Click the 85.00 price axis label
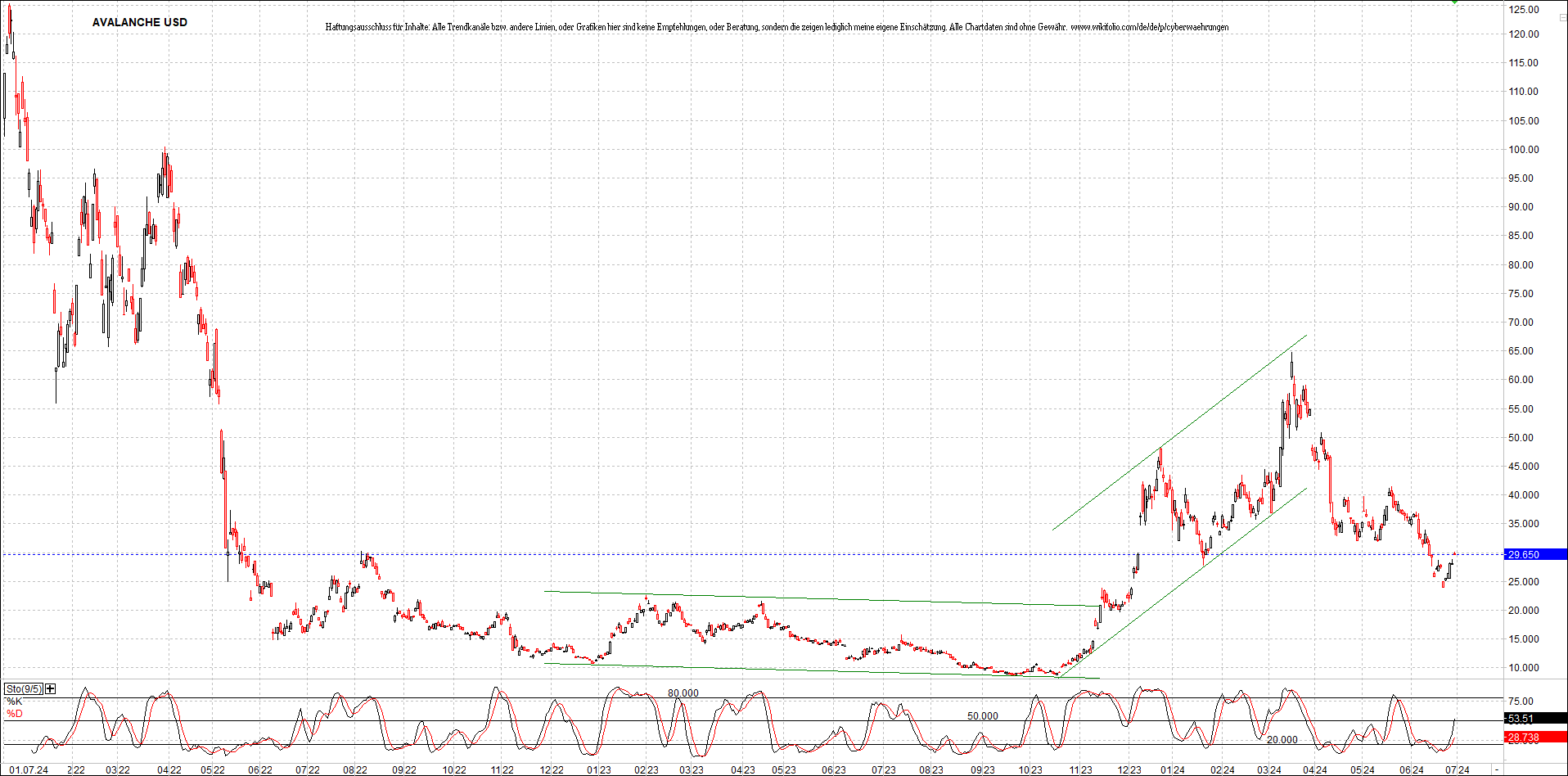This screenshot has height=776, width=1568. [1521, 236]
